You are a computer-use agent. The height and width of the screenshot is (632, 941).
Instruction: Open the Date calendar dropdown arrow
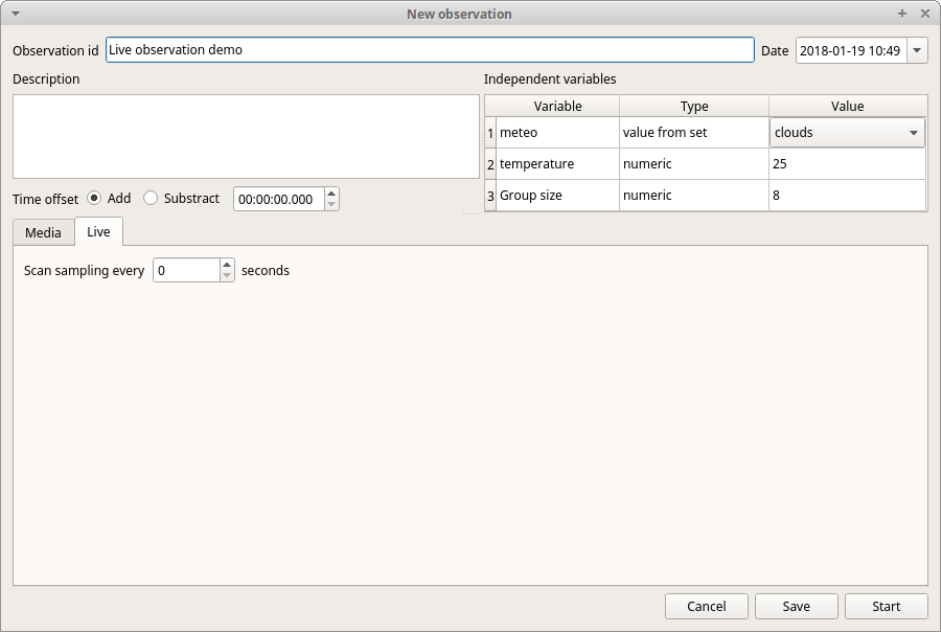917,50
